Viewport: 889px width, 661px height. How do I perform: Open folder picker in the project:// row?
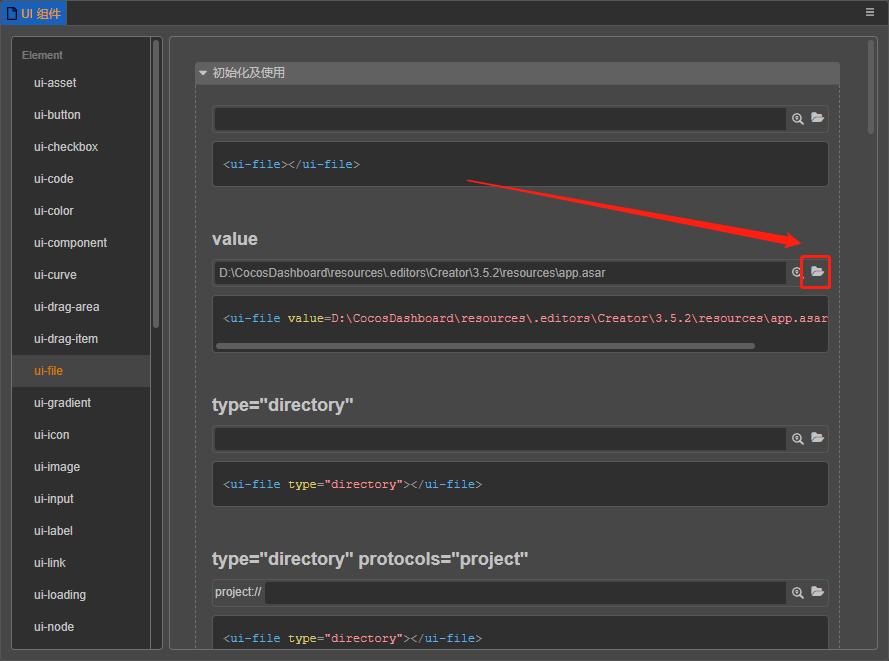[817, 592]
